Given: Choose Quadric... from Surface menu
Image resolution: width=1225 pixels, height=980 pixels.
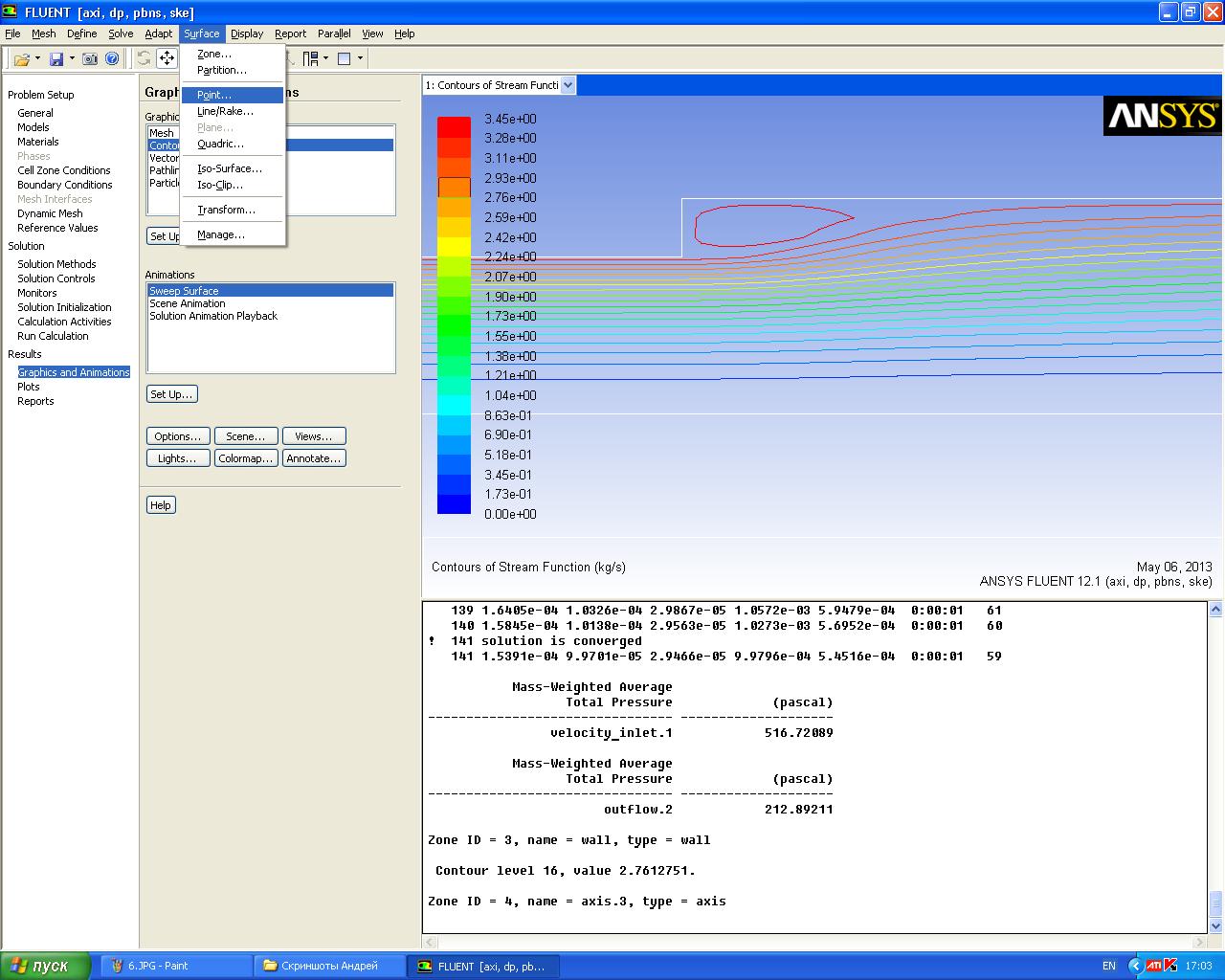Looking at the screenshot, I should 233,144.
